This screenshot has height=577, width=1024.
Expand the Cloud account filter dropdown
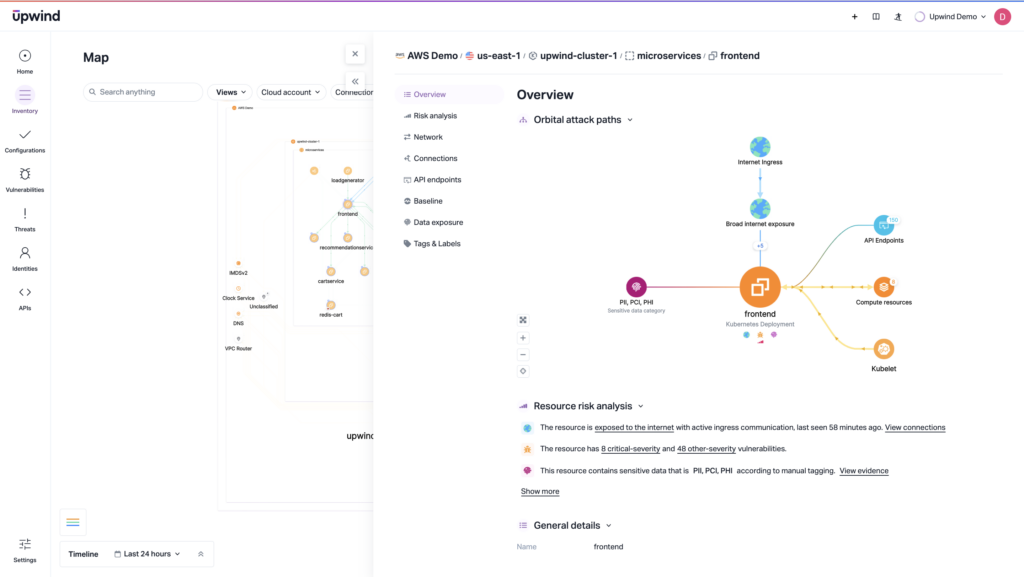click(291, 92)
